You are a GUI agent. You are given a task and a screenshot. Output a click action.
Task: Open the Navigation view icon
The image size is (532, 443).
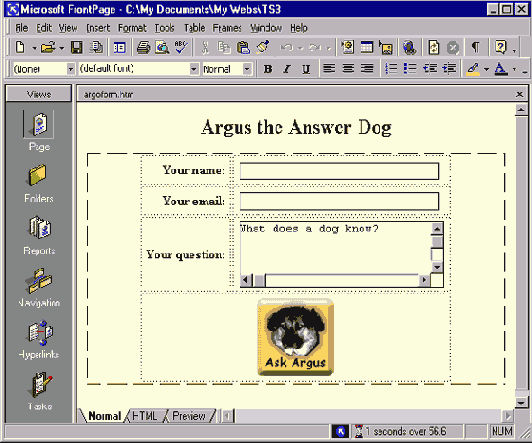pyautogui.click(x=39, y=287)
